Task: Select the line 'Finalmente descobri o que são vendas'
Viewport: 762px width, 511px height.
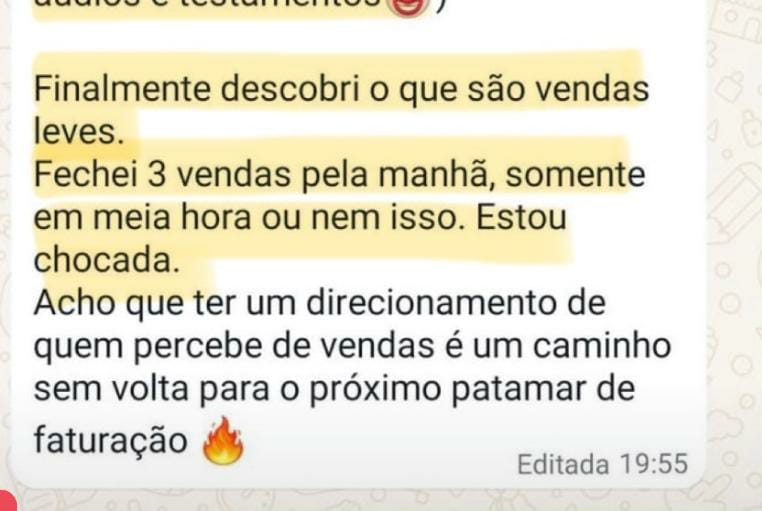Action: pyautogui.click(x=341, y=89)
